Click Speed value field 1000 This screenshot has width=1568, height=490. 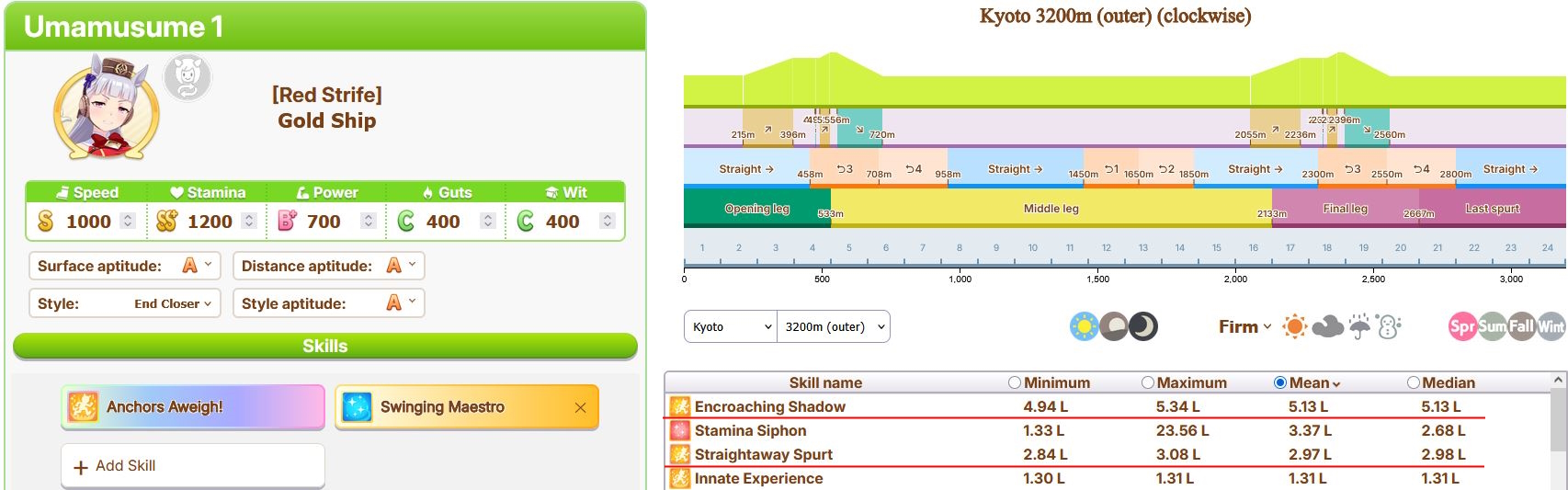(x=89, y=222)
